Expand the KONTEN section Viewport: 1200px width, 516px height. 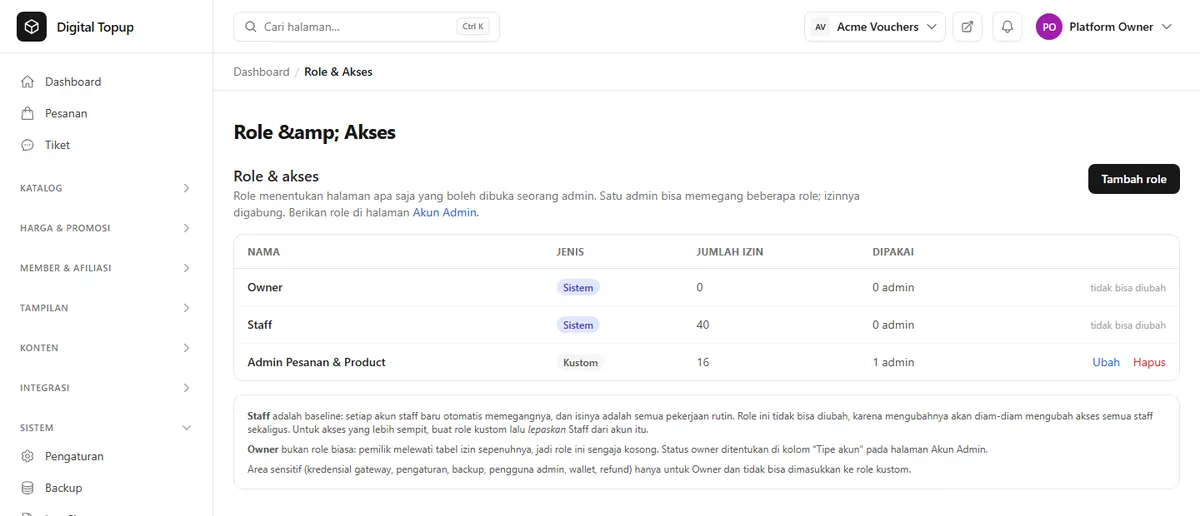106,348
